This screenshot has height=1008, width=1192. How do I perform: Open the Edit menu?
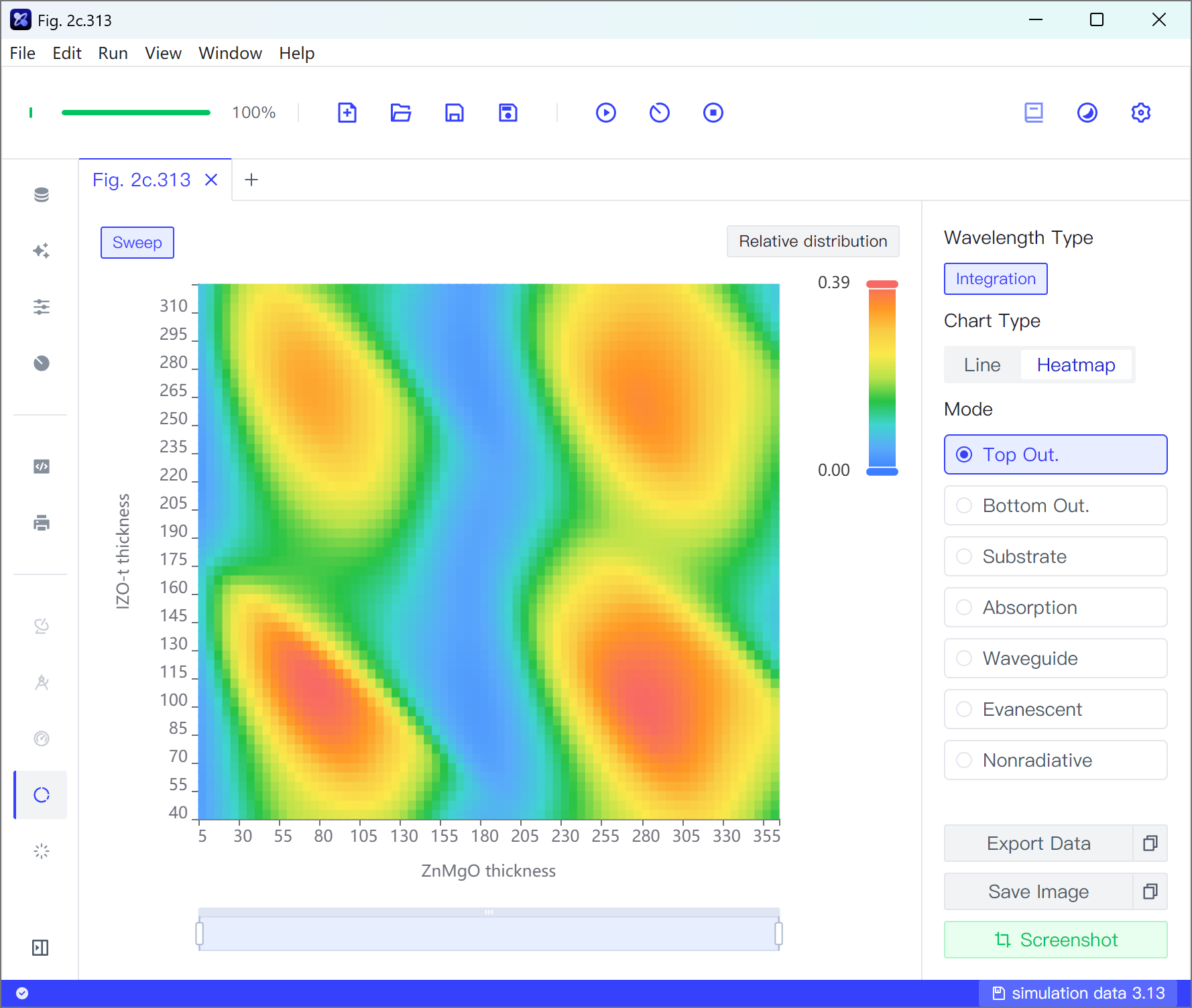coord(67,53)
